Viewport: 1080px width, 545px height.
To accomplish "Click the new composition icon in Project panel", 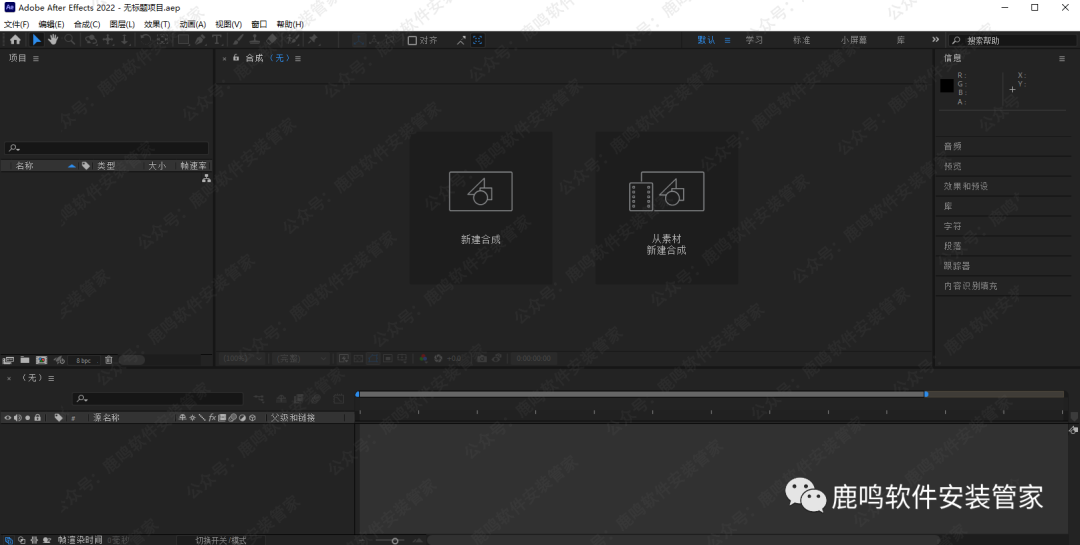I will click(41, 360).
